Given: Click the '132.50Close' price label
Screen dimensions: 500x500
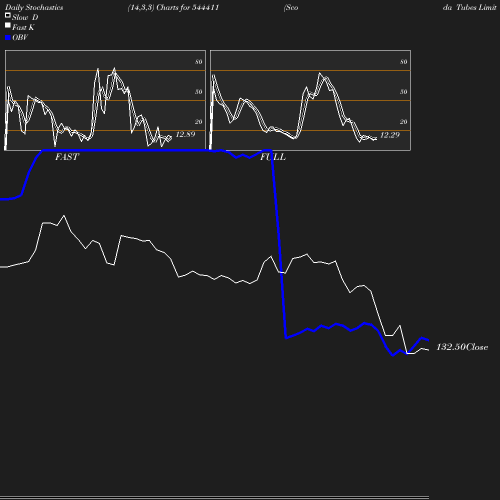Looking at the screenshot, I should pos(462,347).
